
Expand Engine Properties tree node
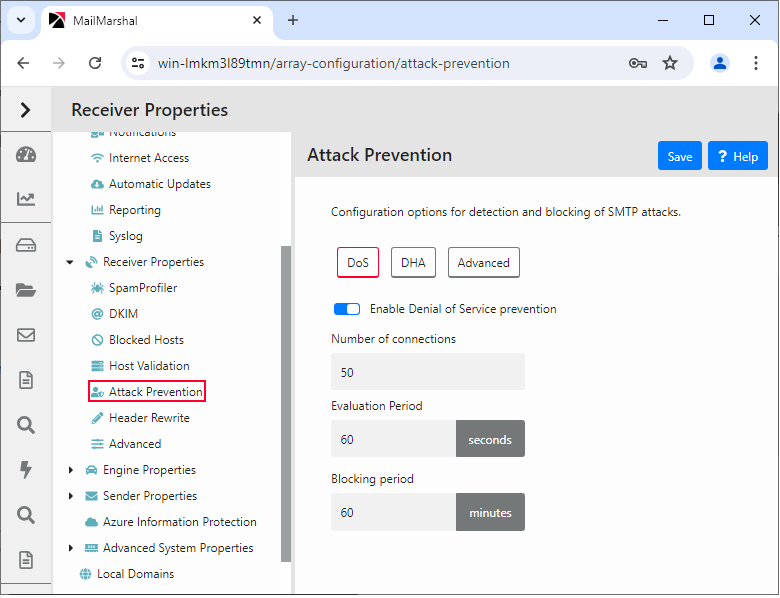(x=70, y=470)
